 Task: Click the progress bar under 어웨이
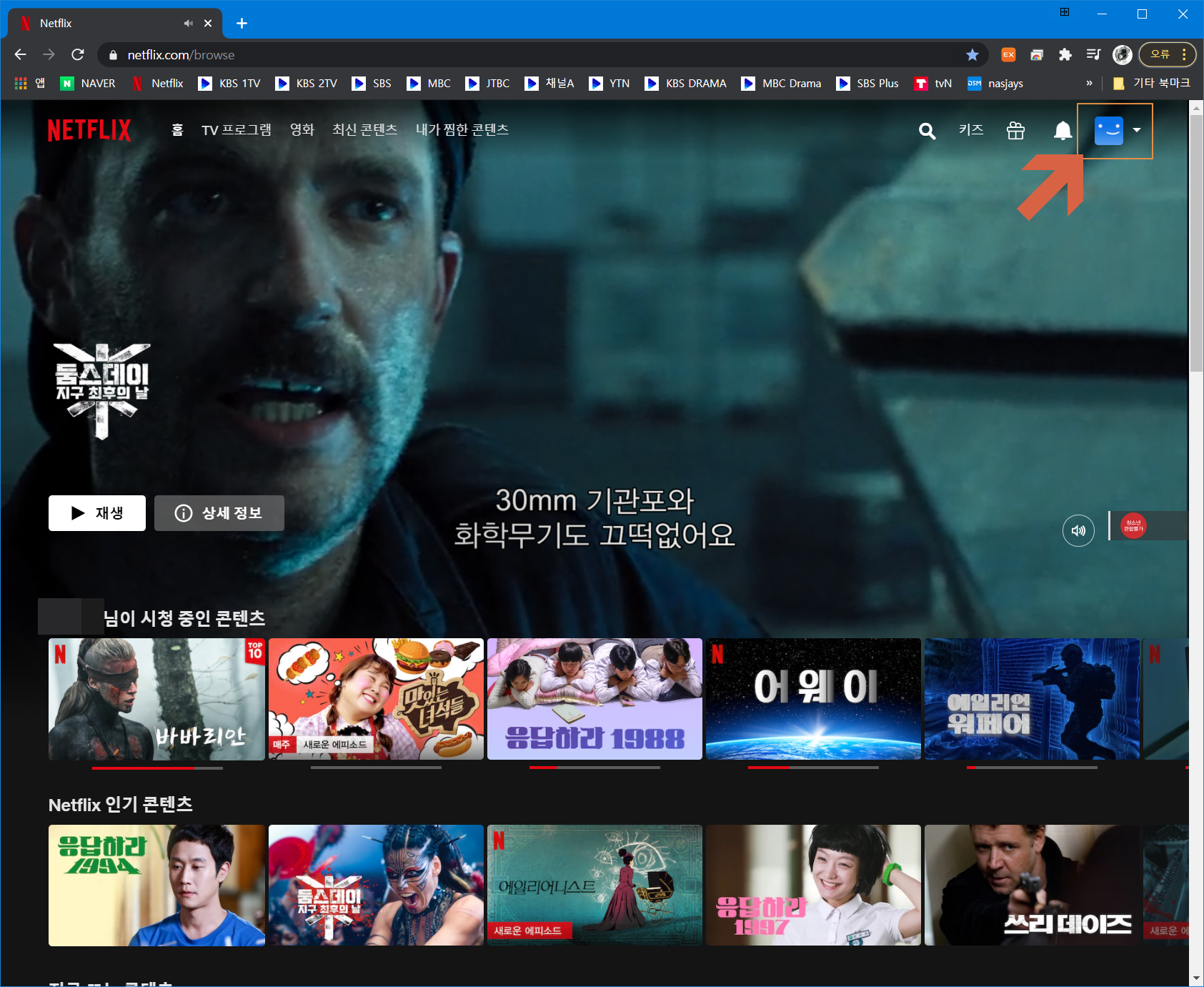[x=813, y=768]
